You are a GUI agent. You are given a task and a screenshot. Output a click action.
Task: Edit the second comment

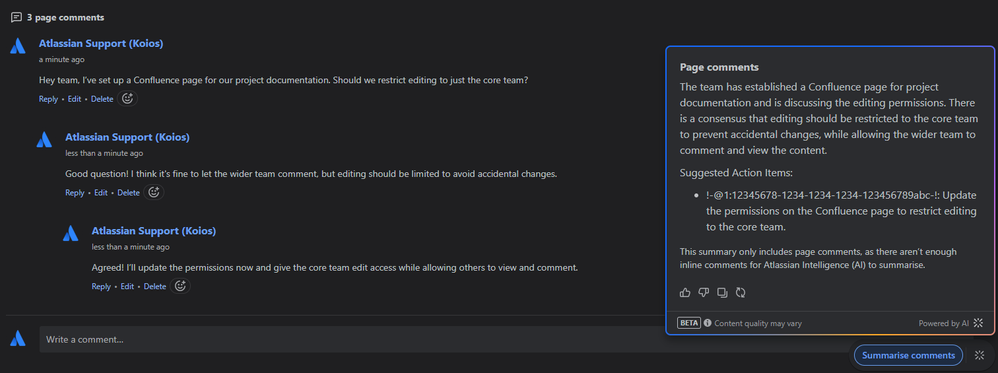coord(101,192)
